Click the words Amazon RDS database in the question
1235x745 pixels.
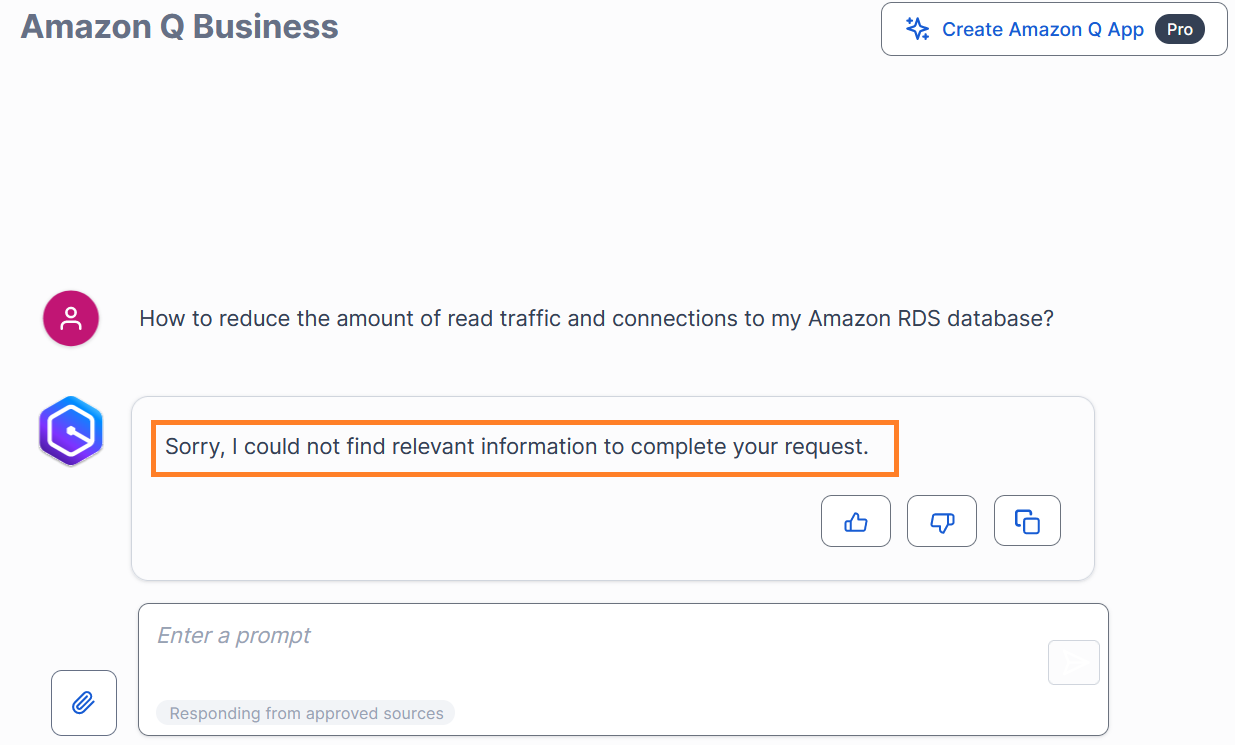(930, 319)
